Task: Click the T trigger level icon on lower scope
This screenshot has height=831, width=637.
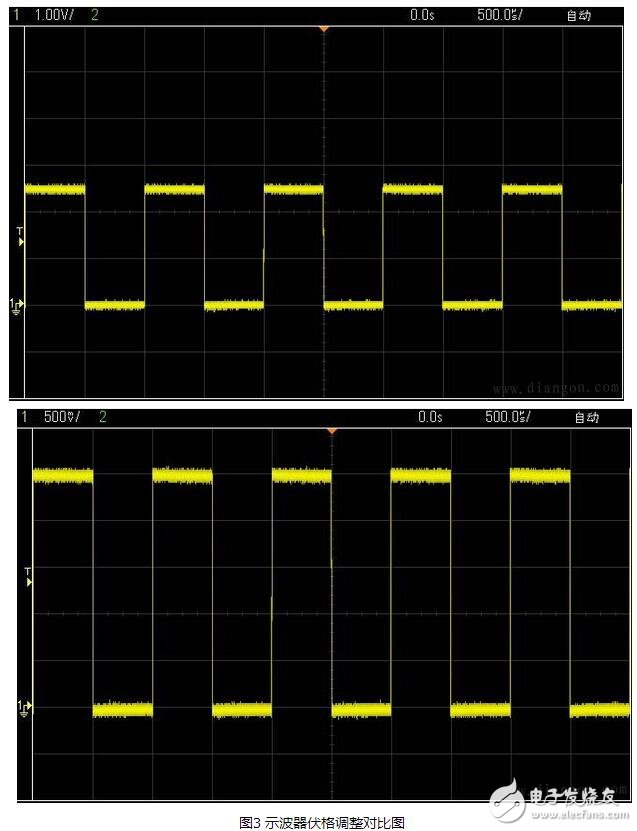Action: pos(28,576)
